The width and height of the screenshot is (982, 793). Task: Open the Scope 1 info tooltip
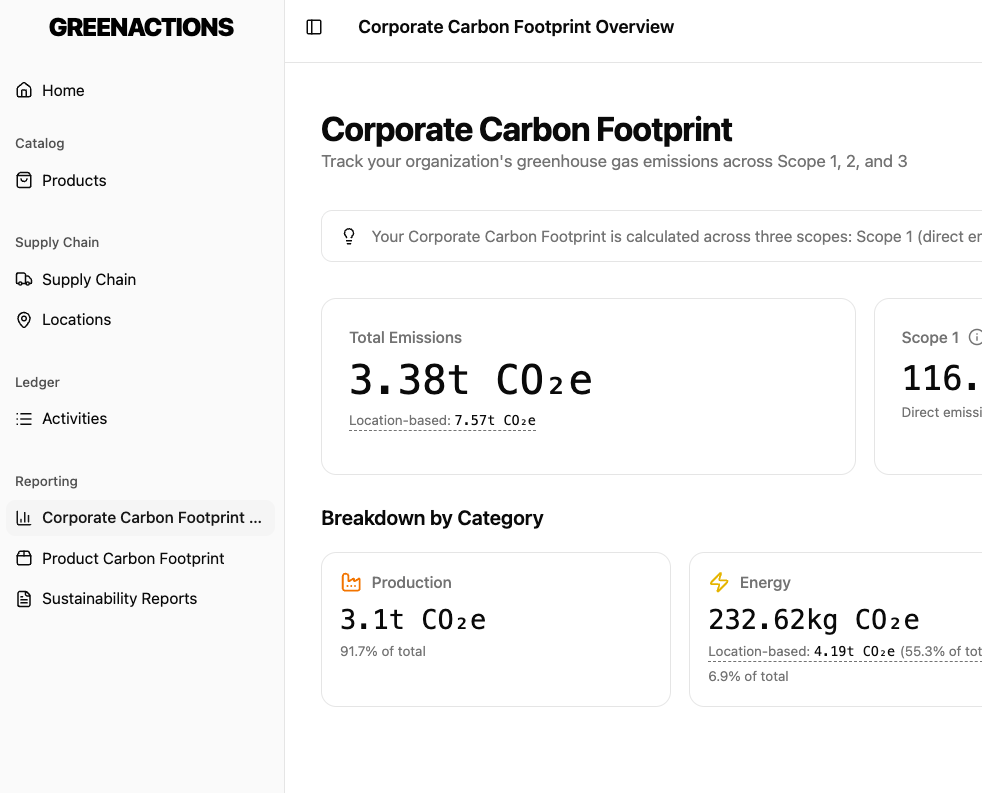976,338
